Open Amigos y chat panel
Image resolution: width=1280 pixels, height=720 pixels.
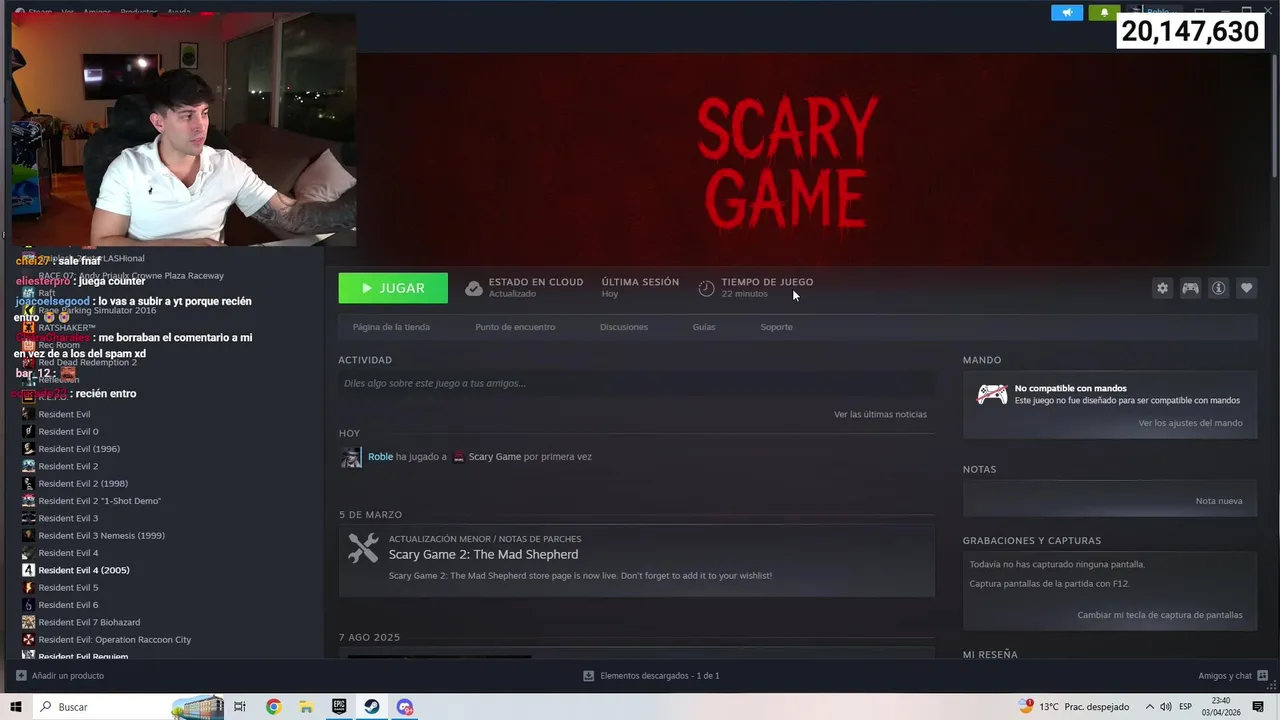click(x=1233, y=676)
